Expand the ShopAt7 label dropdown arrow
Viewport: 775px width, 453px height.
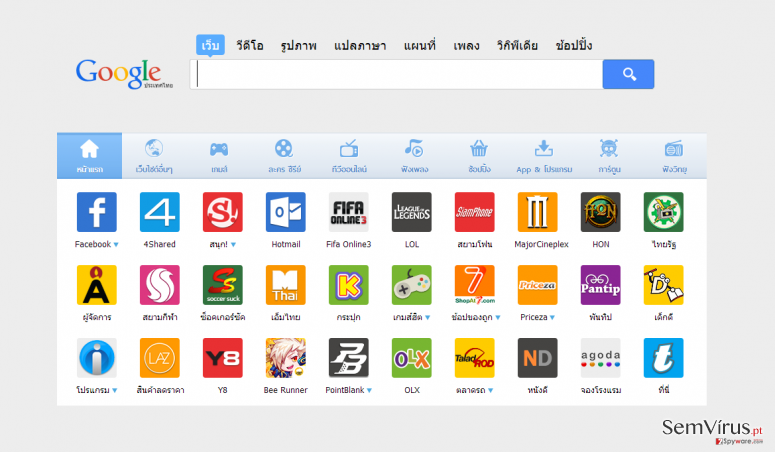click(x=498, y=318)
